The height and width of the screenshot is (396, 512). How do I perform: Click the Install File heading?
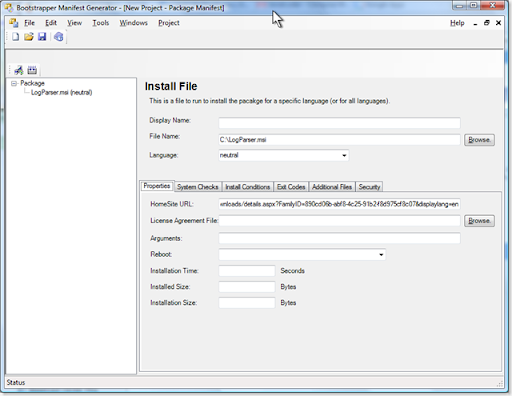[x=171, y=86]
